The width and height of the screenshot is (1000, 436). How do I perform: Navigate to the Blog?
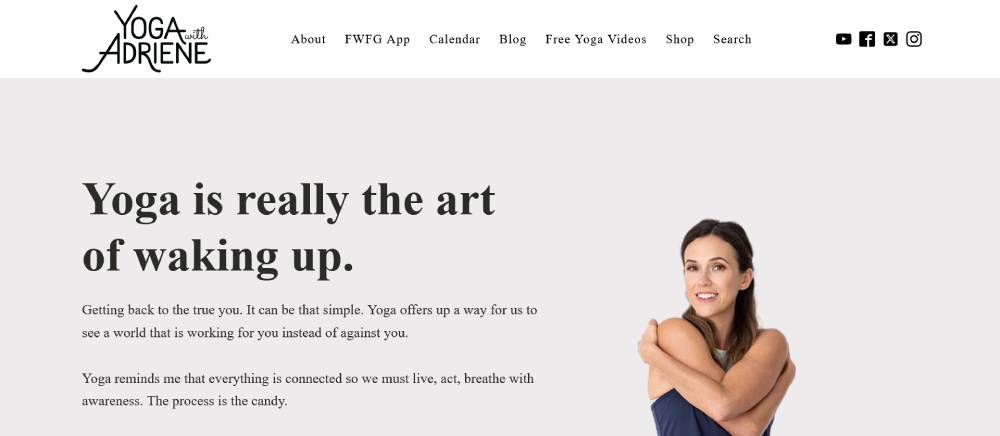(x=513, y=39)
